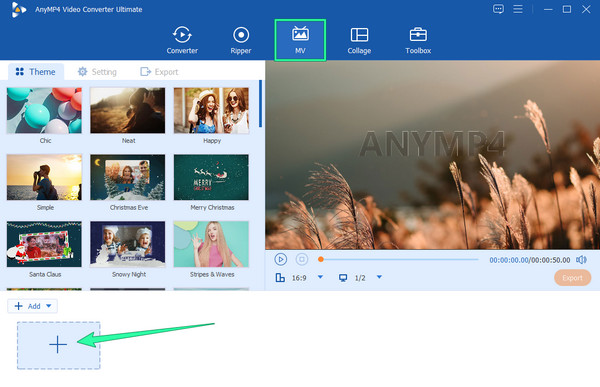Click the screen display icon
The width and height of the screenshot is (600, 387).
tap(343, 278)
